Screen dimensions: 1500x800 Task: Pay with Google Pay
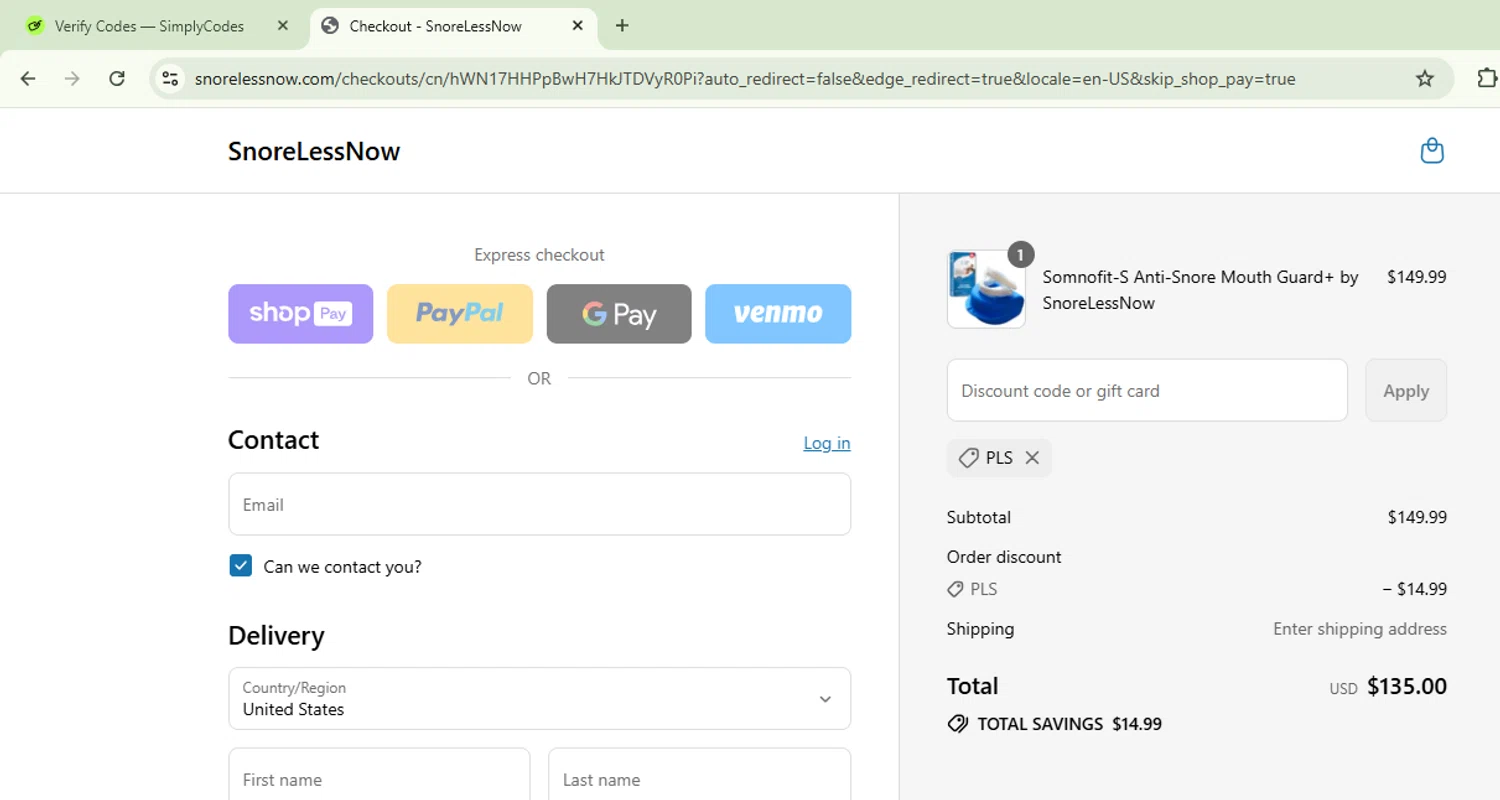coord(619,314)
